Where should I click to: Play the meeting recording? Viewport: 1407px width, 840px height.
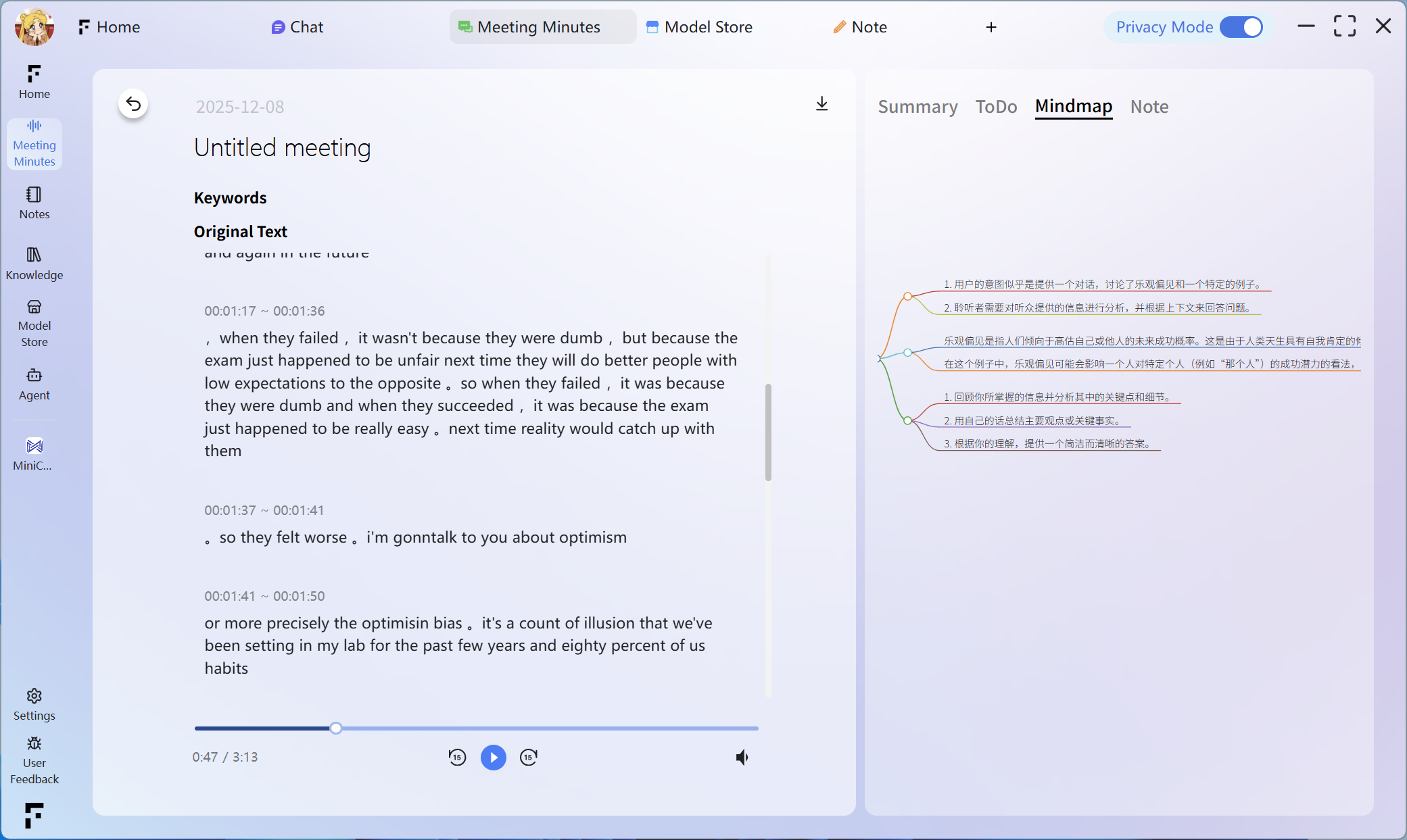(493, 758)
